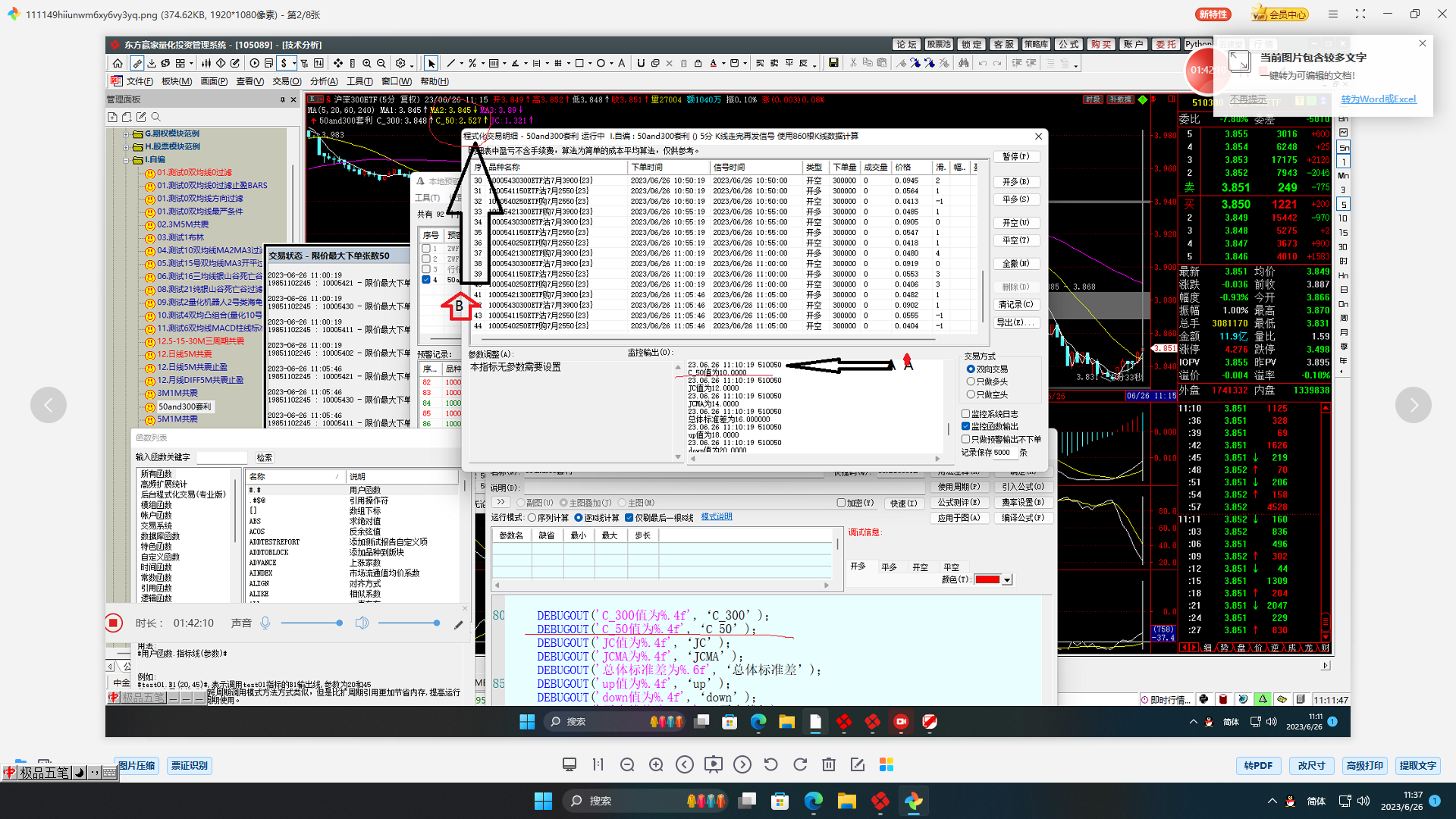The height and width of the screenshot is (819, 1456).
Task: Click the 模式说明 link
Action: coord(717,517)
